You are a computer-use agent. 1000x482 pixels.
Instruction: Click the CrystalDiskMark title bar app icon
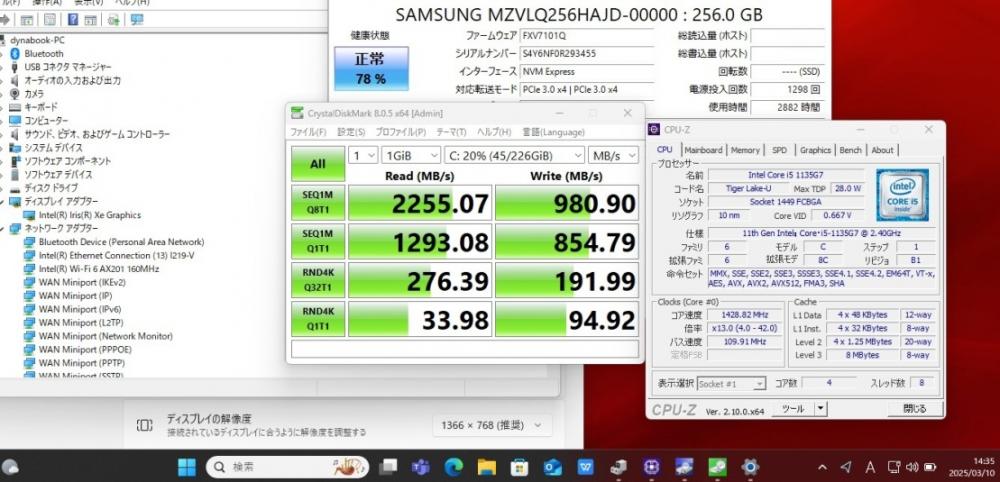pos(297,113)
